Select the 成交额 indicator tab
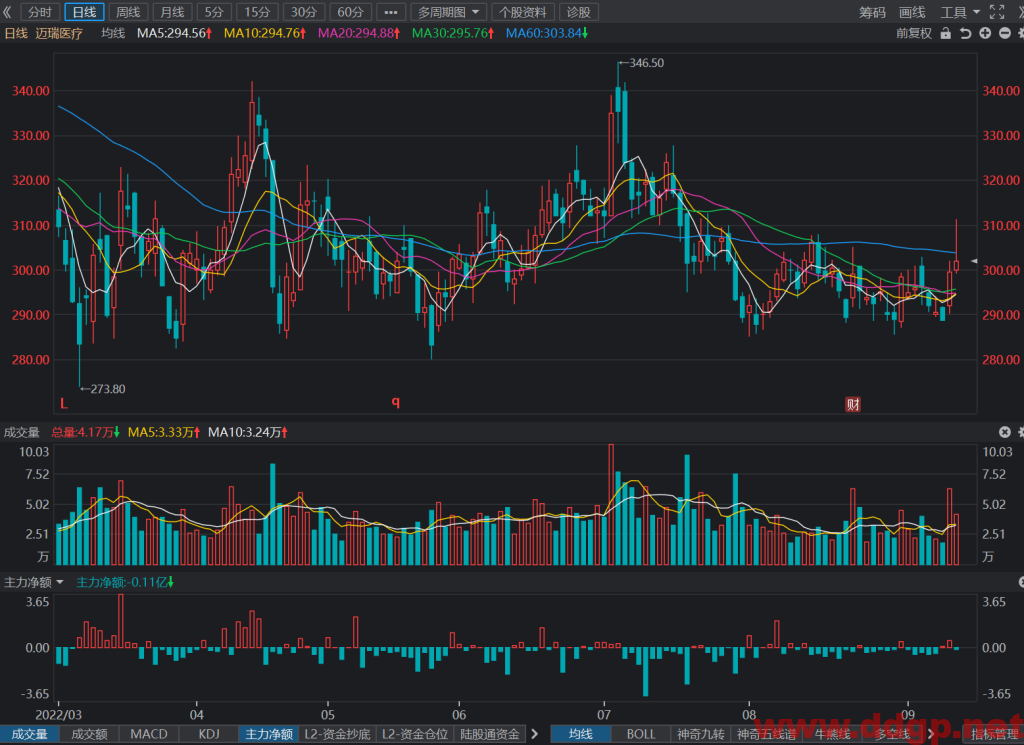This screenshot has height=745, width=1024. 89,734
